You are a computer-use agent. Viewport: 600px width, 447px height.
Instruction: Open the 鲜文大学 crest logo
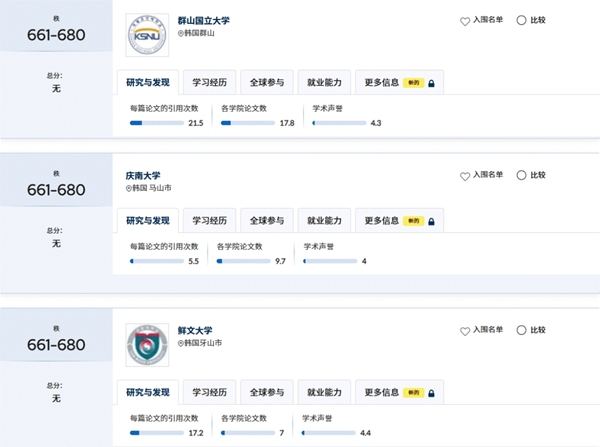click(147, 345)
